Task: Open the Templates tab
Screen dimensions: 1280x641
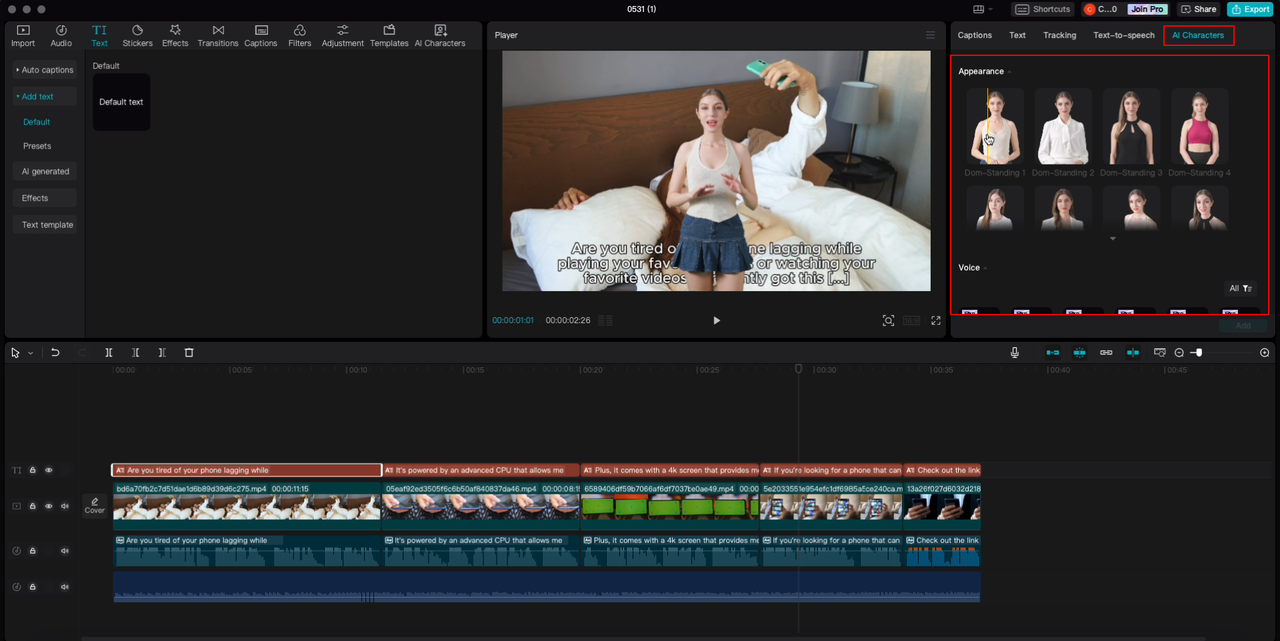Action: tap(389, 36)
